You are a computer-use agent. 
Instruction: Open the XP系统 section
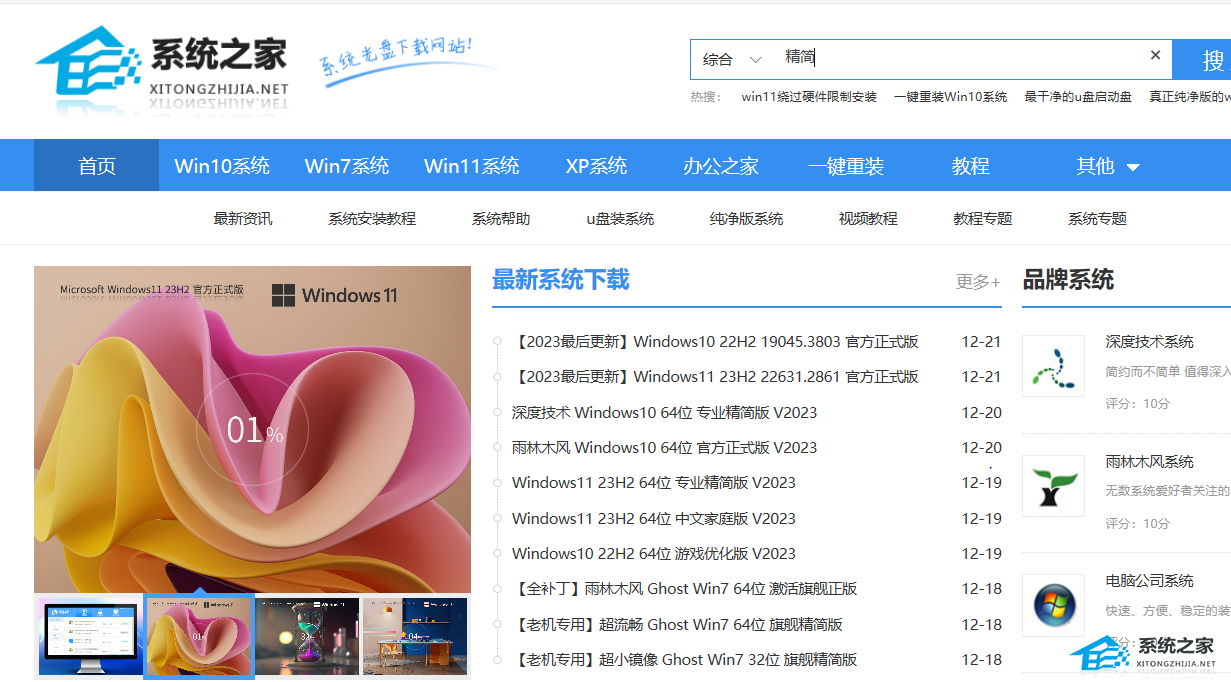pyautogui.click(x=596, y=166)
